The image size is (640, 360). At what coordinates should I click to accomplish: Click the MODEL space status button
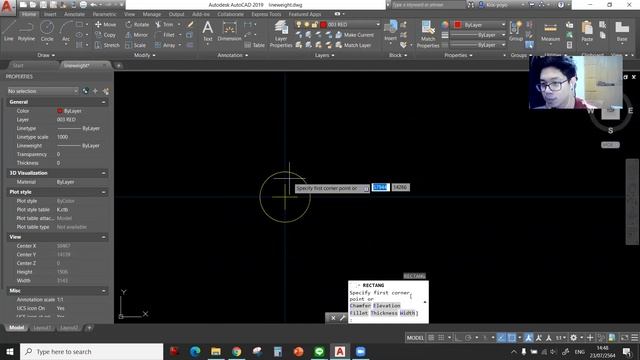pyautogui.click(x=415, y=338)
